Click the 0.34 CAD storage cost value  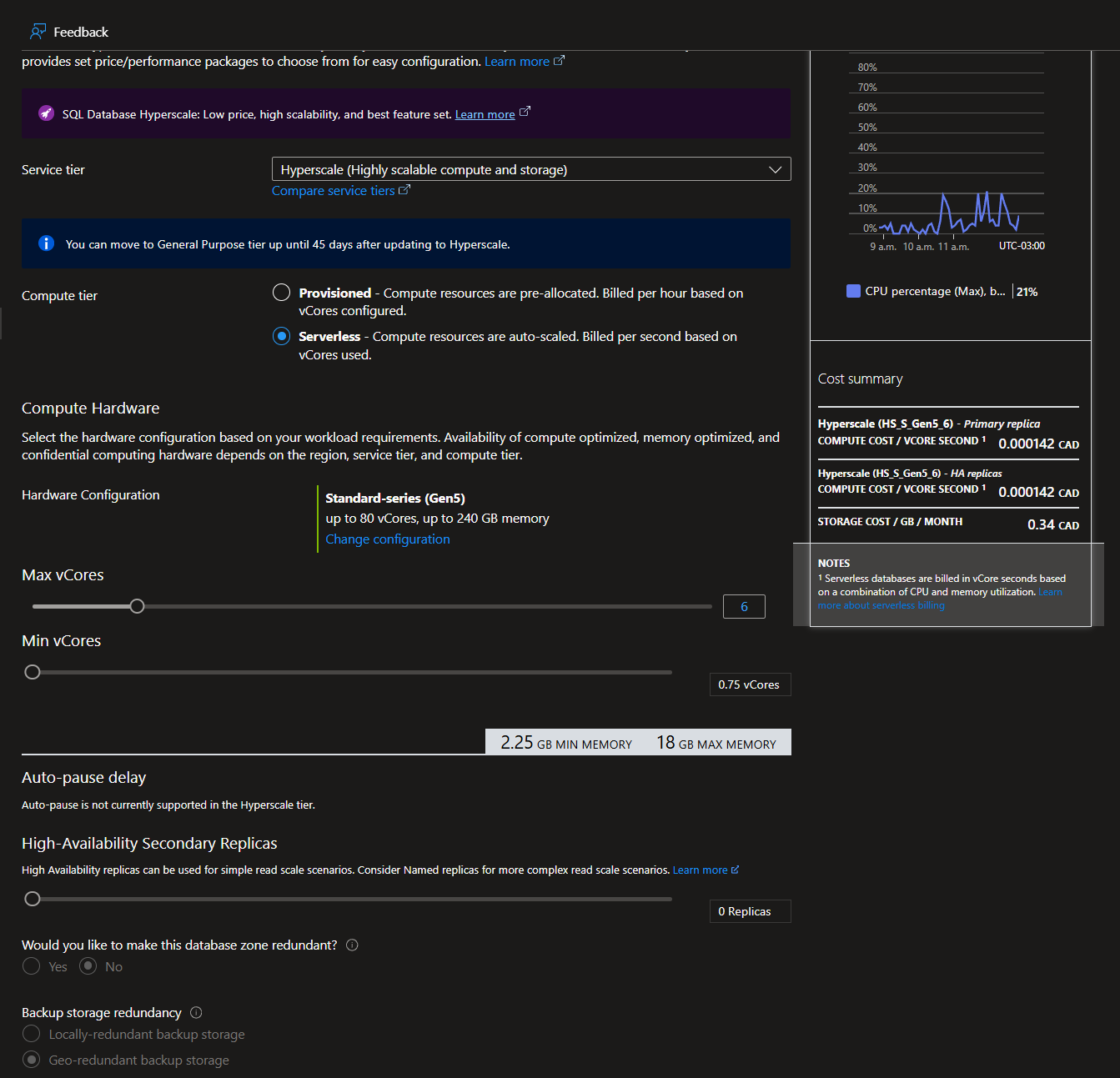1053,524
